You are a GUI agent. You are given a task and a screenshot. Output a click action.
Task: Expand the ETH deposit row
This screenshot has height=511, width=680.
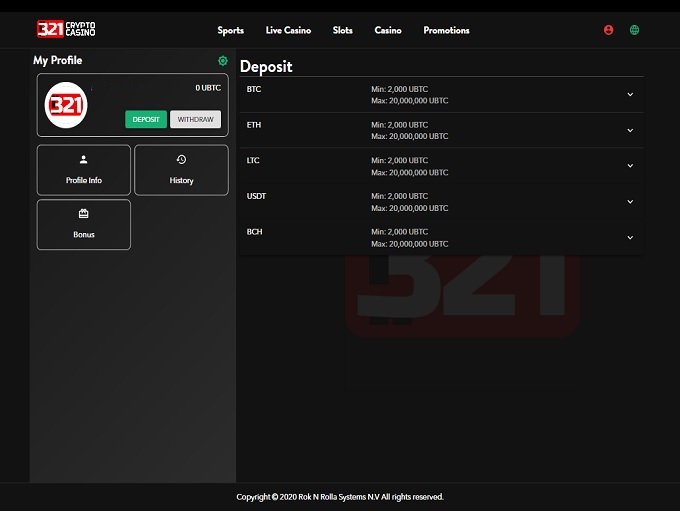[630, 130]
